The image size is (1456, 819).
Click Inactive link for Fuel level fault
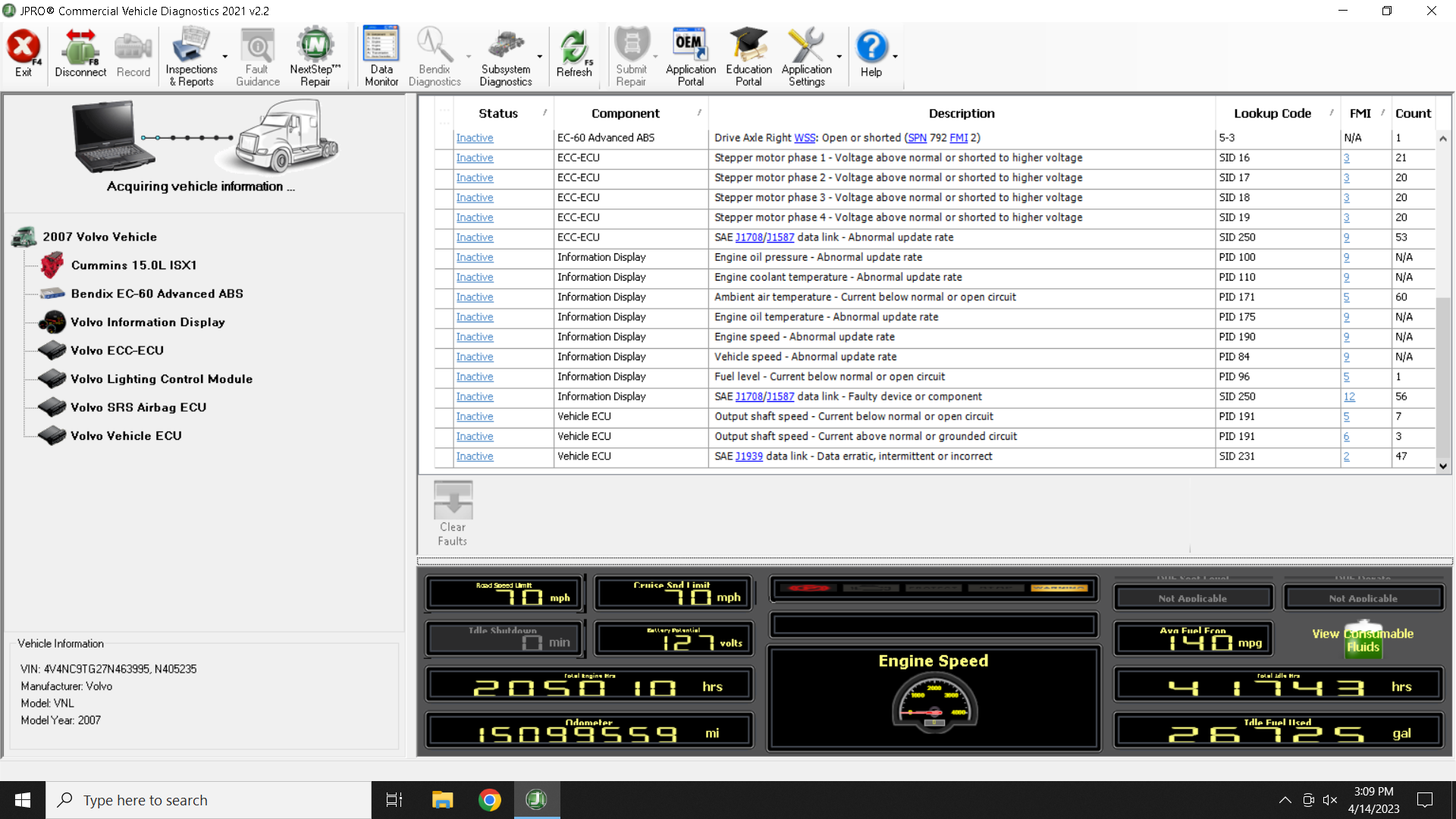pyautogui.click(x=475, y=377)
